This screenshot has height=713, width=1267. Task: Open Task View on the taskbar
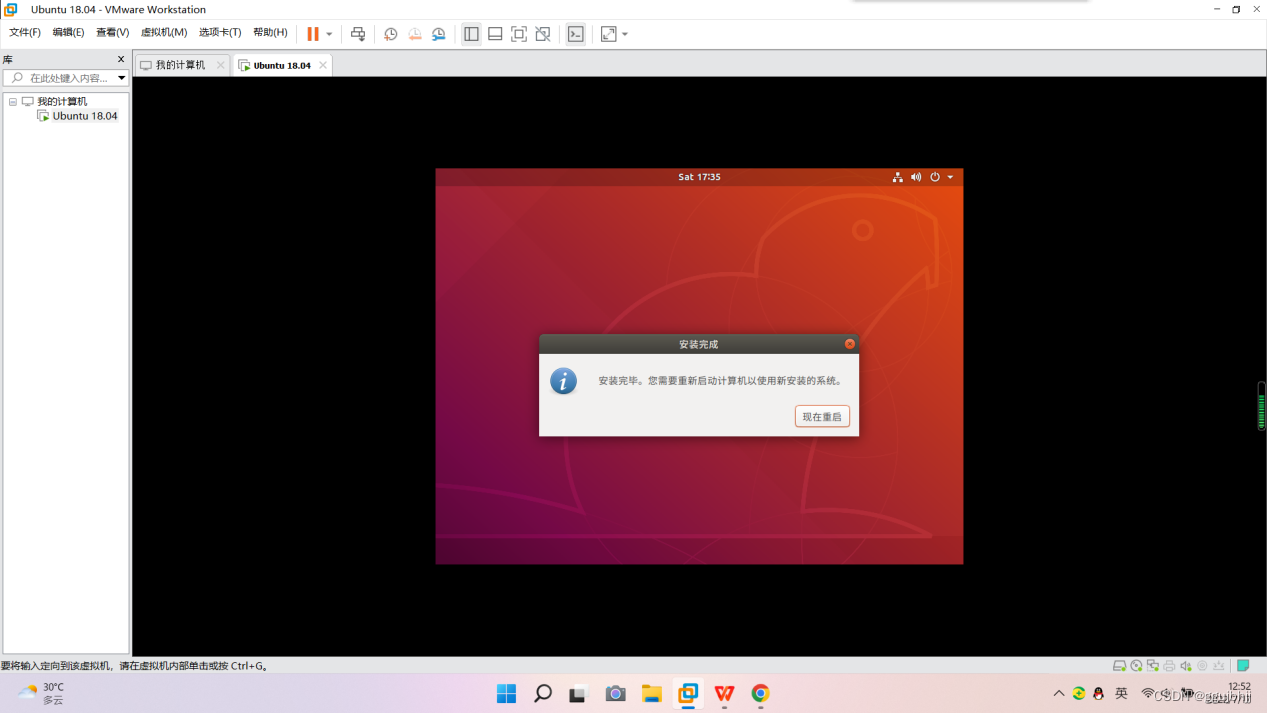tap(578, 693)
